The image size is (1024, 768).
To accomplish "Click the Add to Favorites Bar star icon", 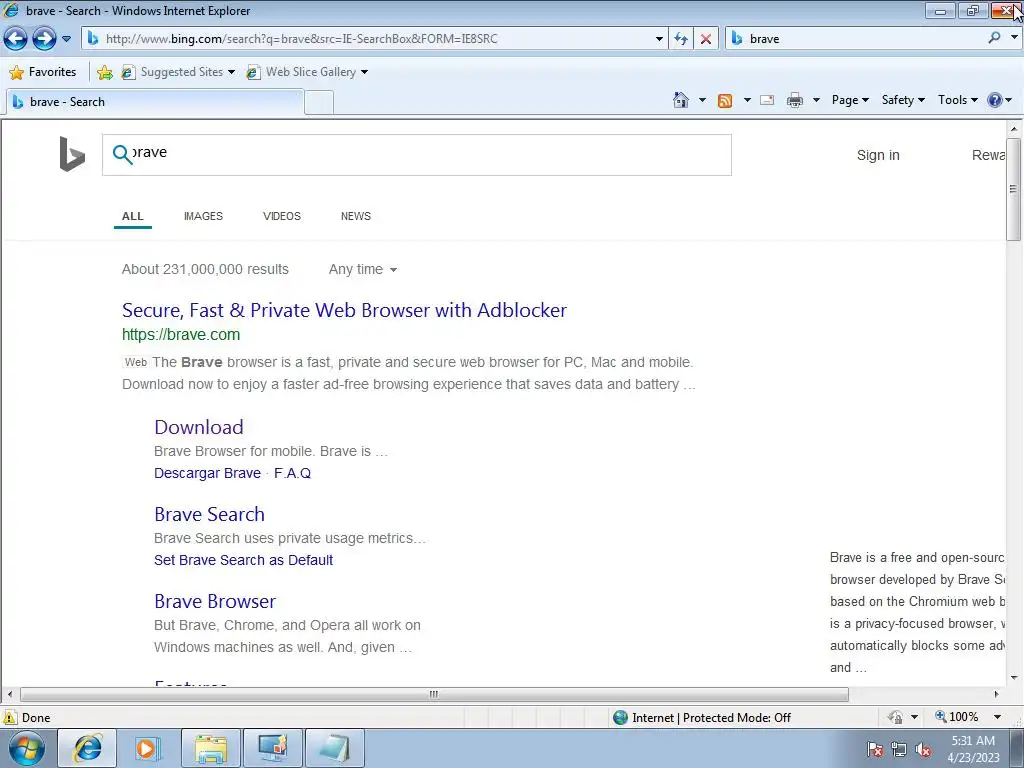I will click(104, 72).
